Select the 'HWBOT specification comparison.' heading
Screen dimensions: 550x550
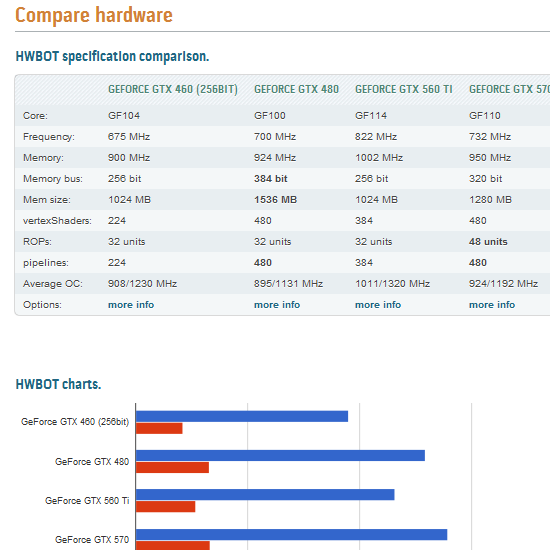(112, 56)
